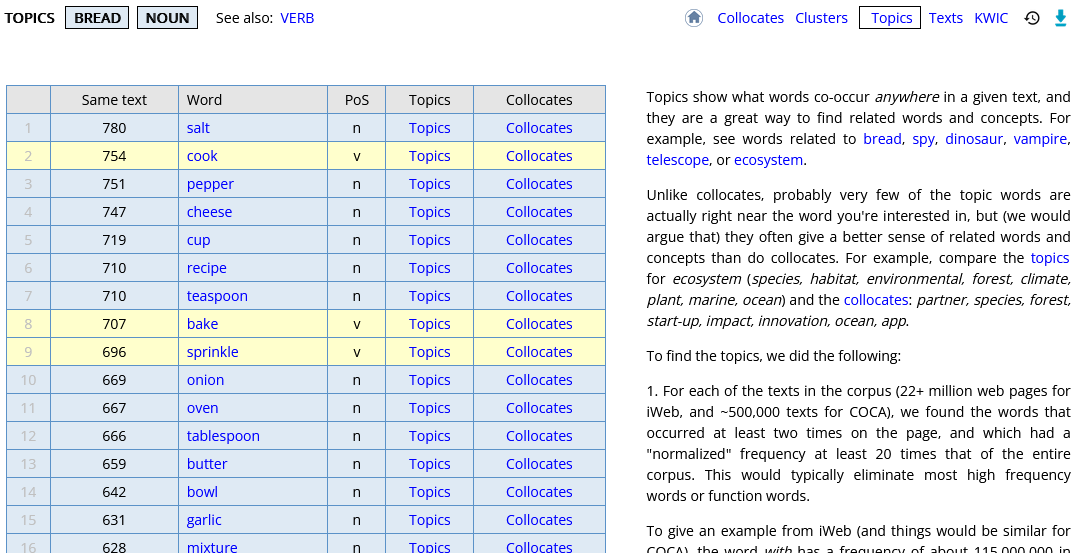
Task: Follow the 'ecosystem' example link
Action: pyautogui.click(x=768, y=160)
